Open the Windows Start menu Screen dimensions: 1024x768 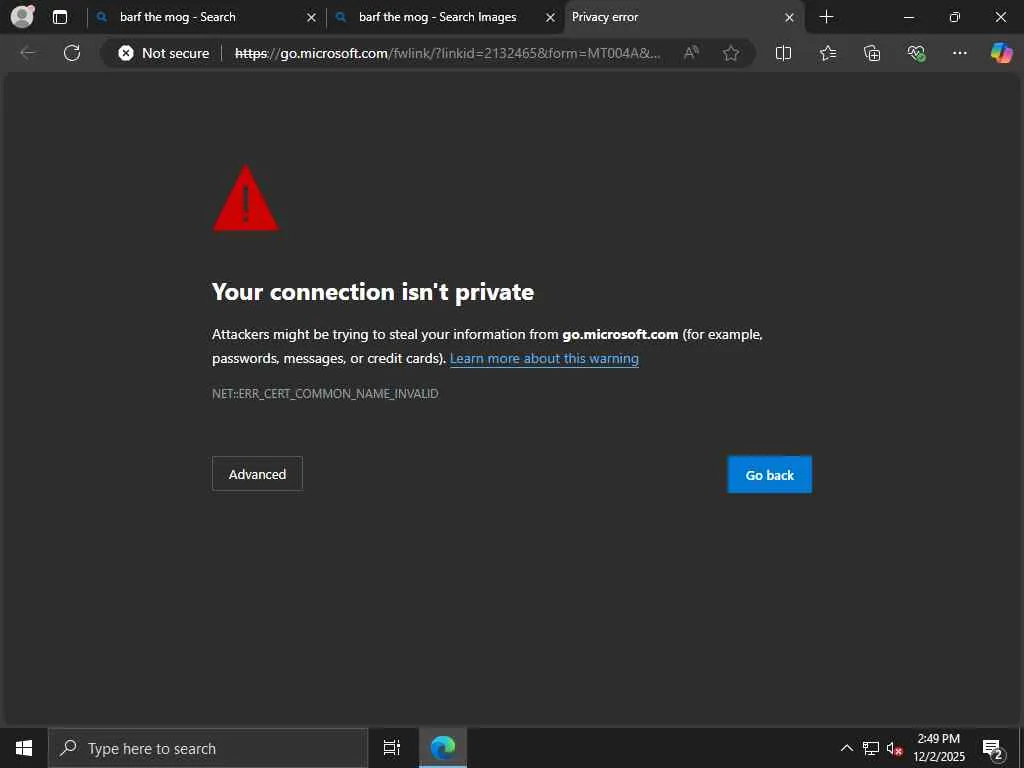[x=24, y=748]
